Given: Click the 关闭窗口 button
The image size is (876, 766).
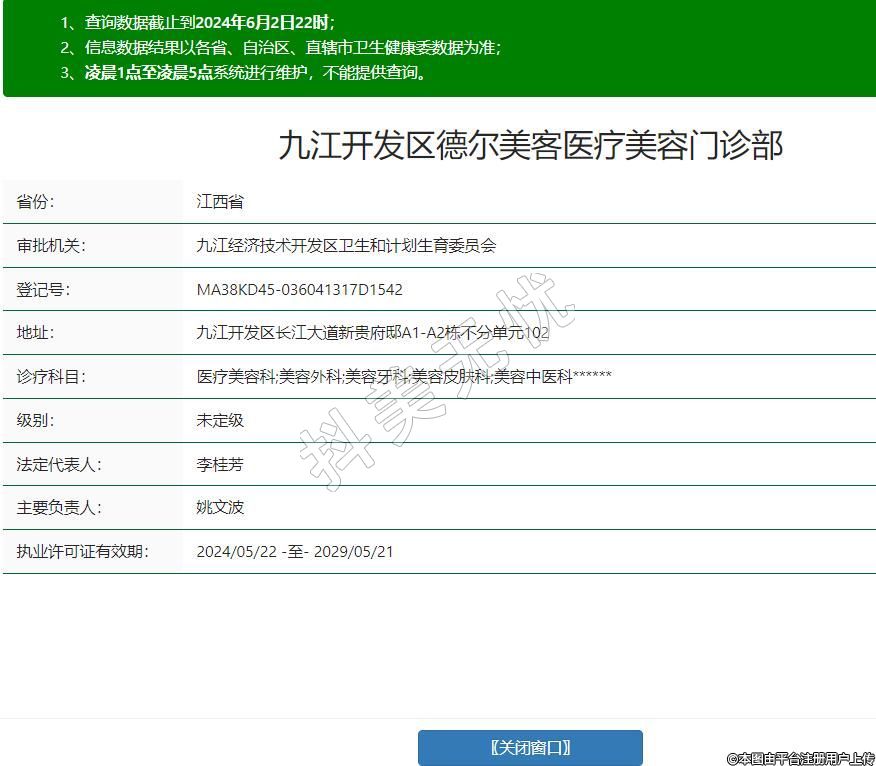Looking at the screenshot, I should point(530,747).
